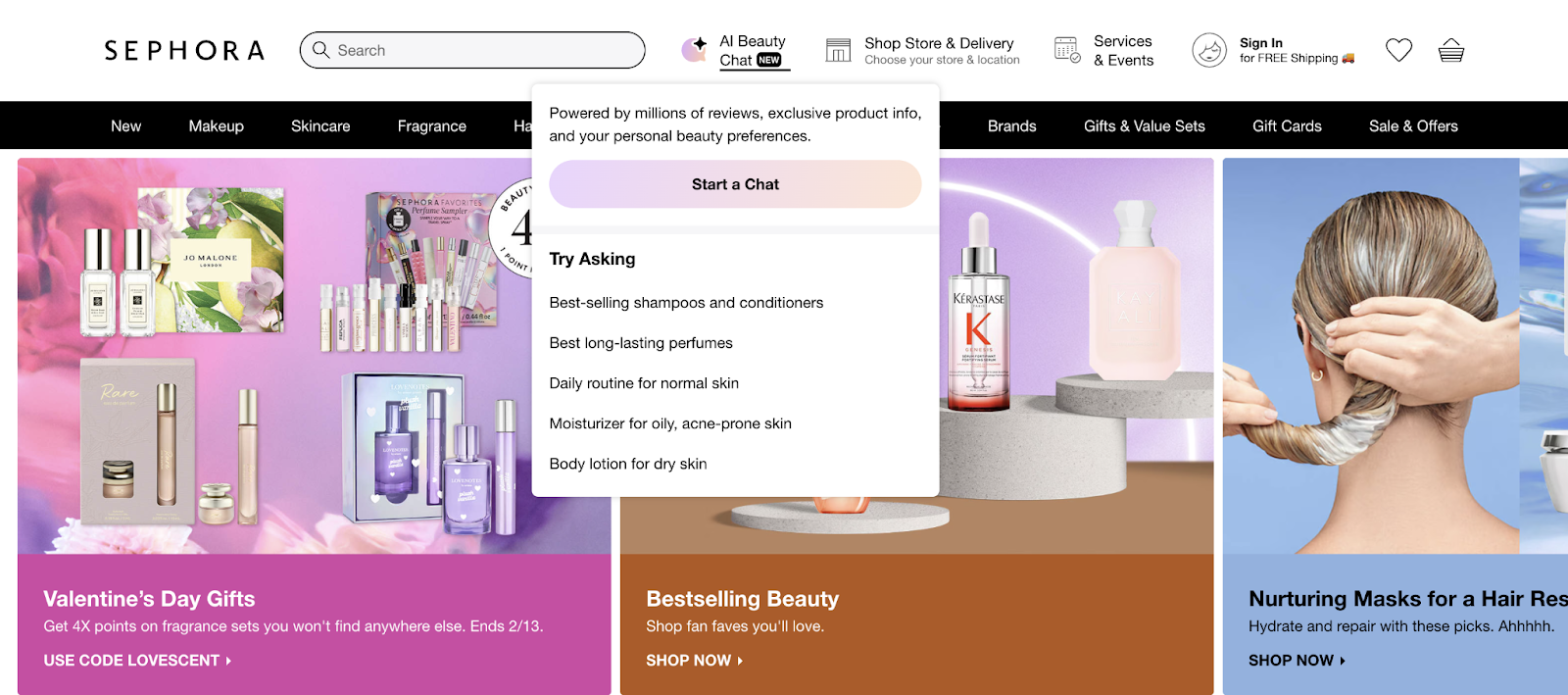Click the NEW badge beside Chat
This screenshot has height=695, width=1568.
pyautogui.click(x=769, y=60)
